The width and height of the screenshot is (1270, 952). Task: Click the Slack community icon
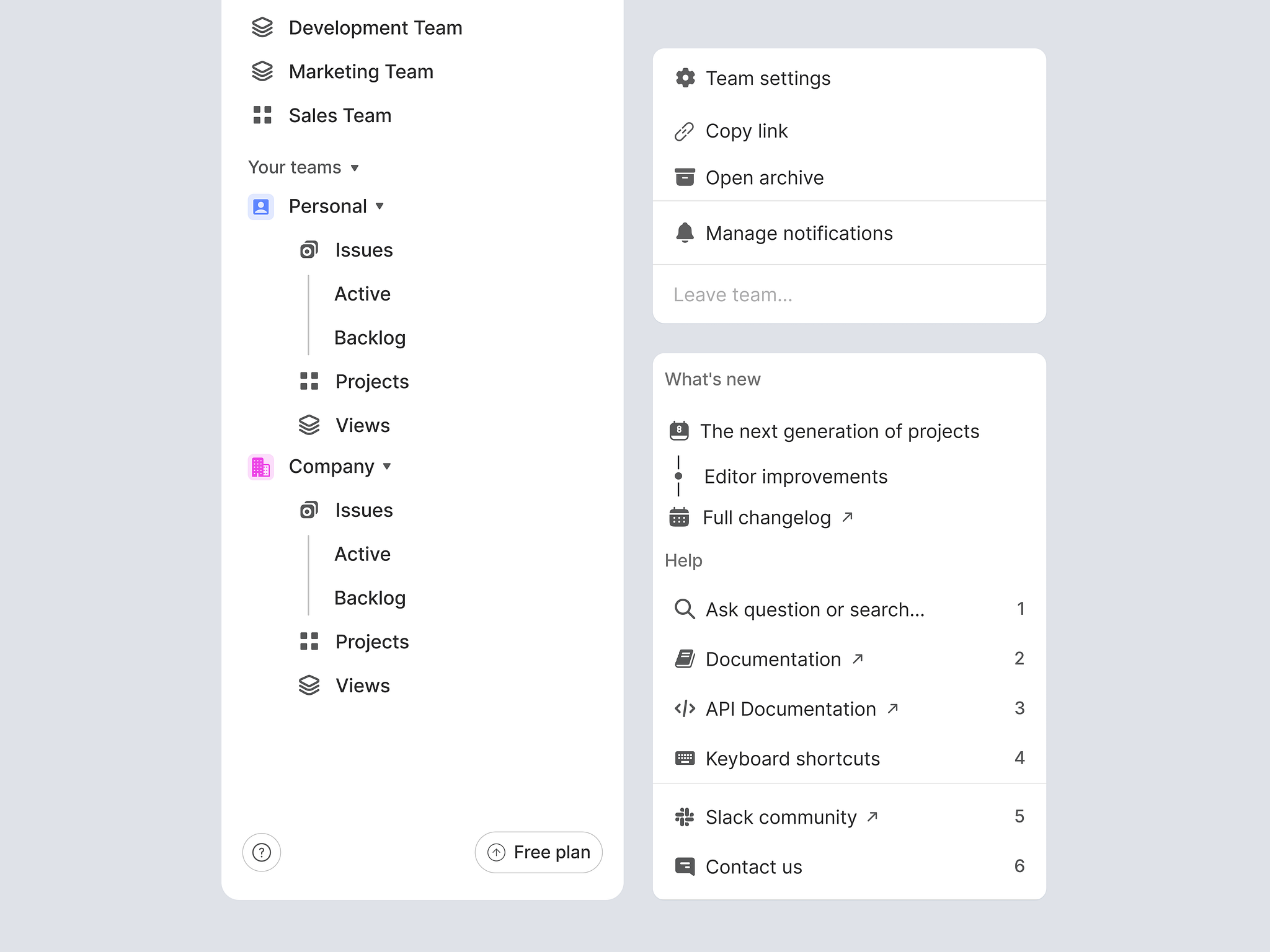[x=685, y=817]
